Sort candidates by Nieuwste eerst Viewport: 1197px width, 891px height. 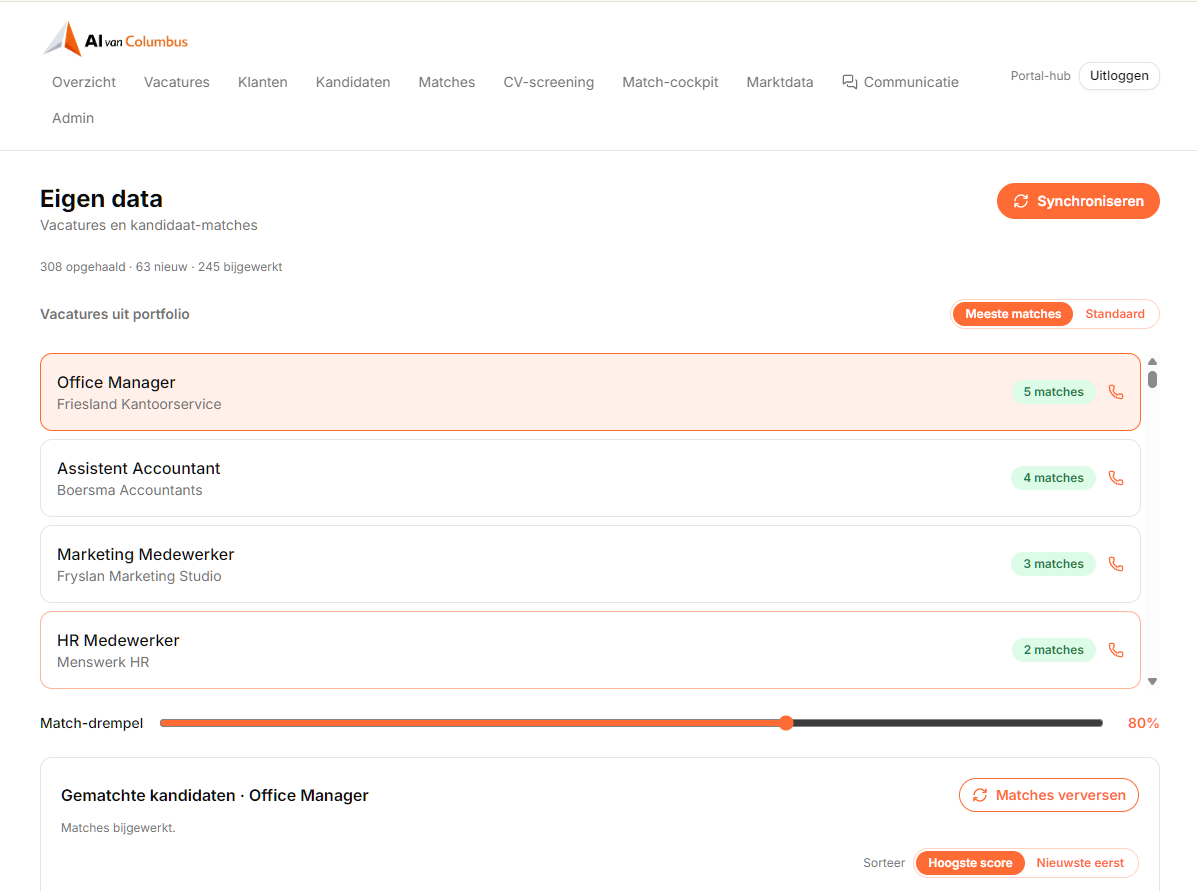1079,863
